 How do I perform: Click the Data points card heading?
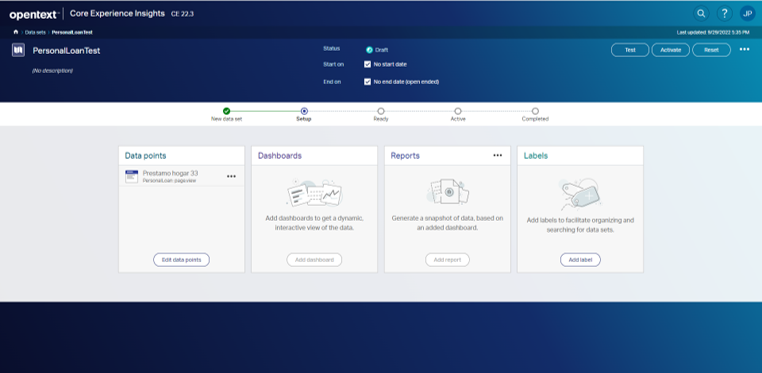[x=145, y=156]
